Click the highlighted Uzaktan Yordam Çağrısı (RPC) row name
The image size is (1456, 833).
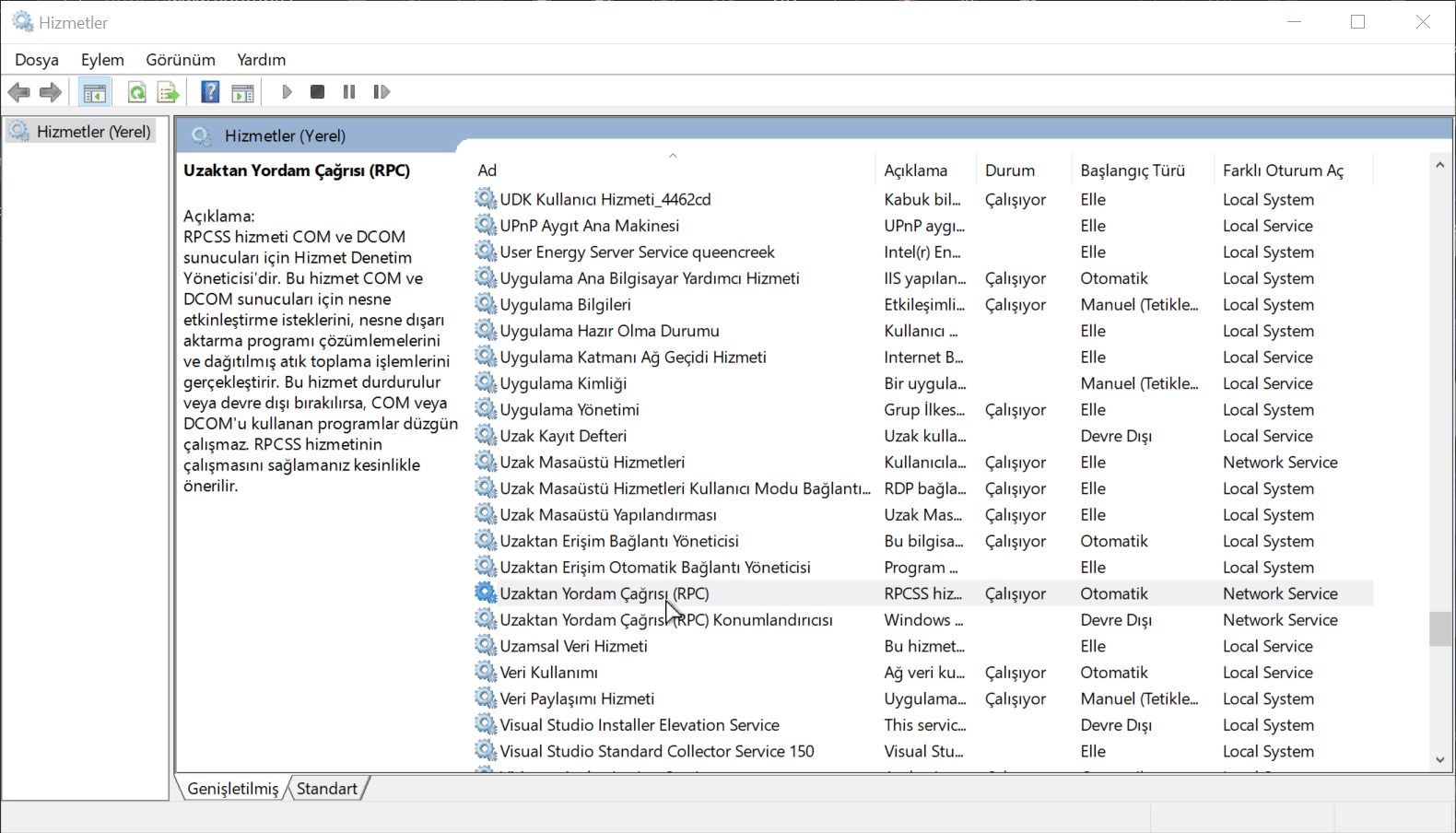[x=605, y=593]
